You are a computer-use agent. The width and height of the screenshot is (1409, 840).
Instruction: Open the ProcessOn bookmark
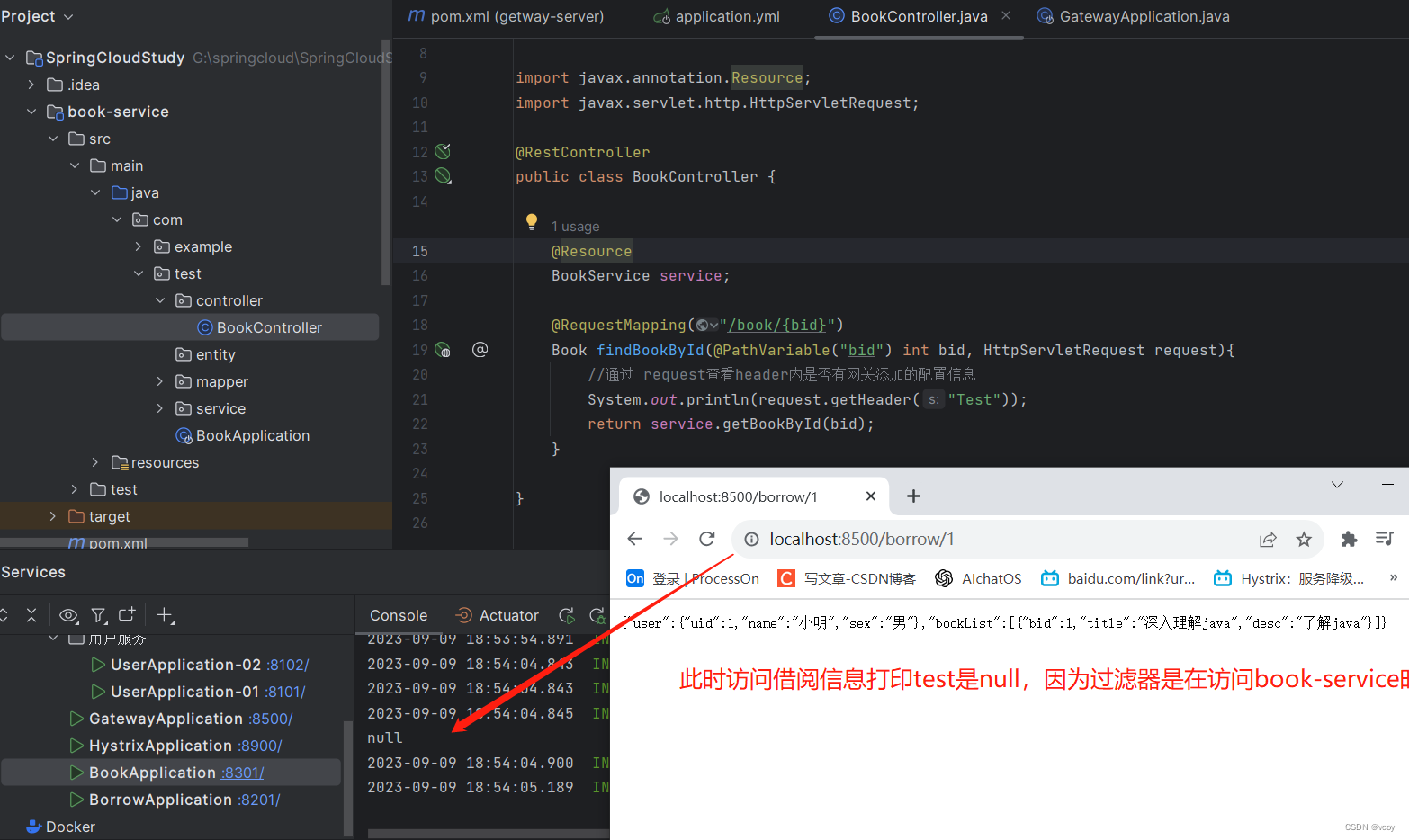pyautogui.click(x=693, y=578)
